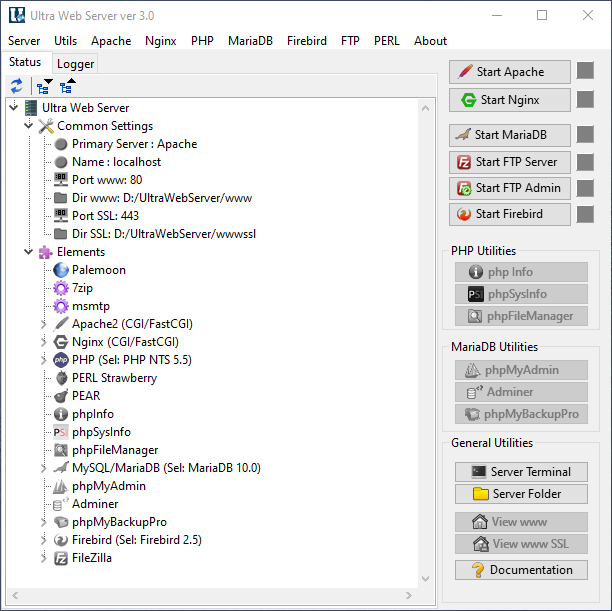Viewport: 612px width, 611px height.
Task: Click the MariaDB status indicator square
Action: tap(585, 134)
